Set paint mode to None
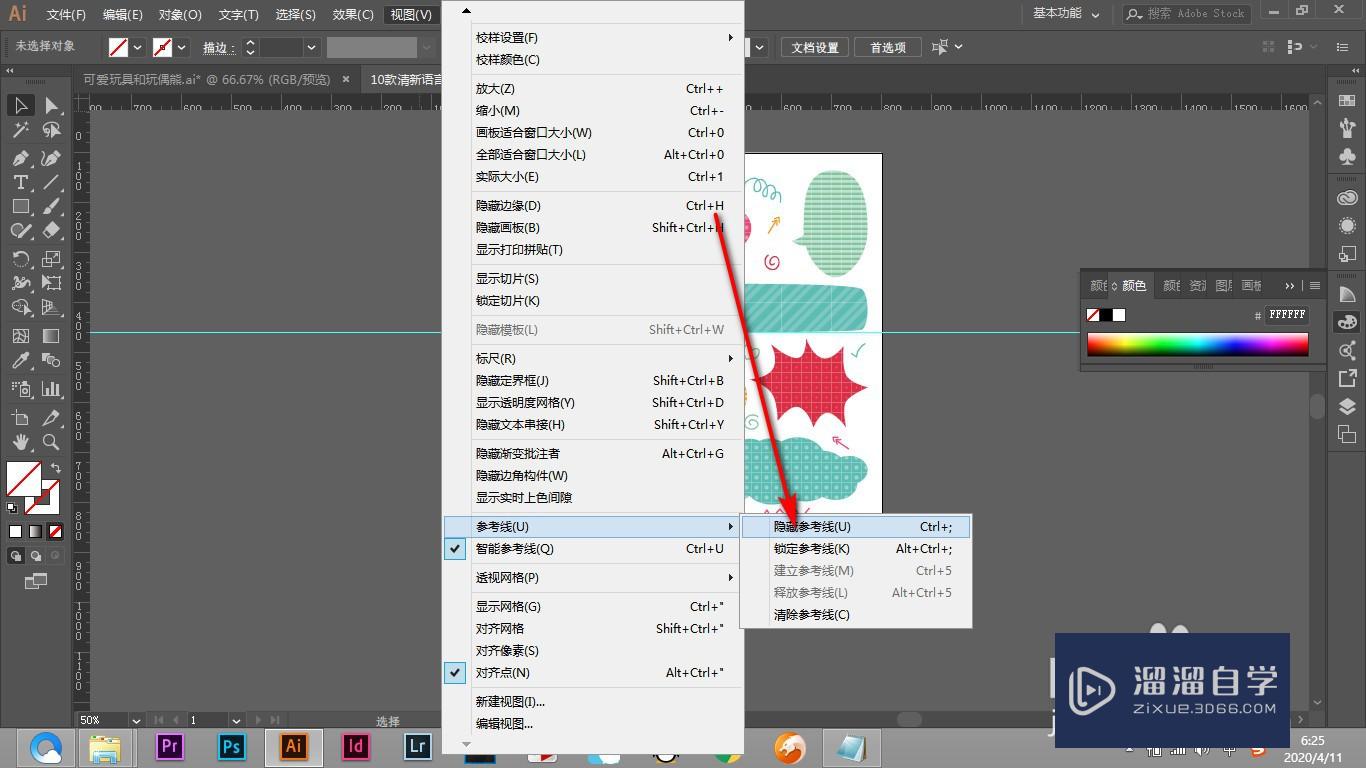 point(56,532)
